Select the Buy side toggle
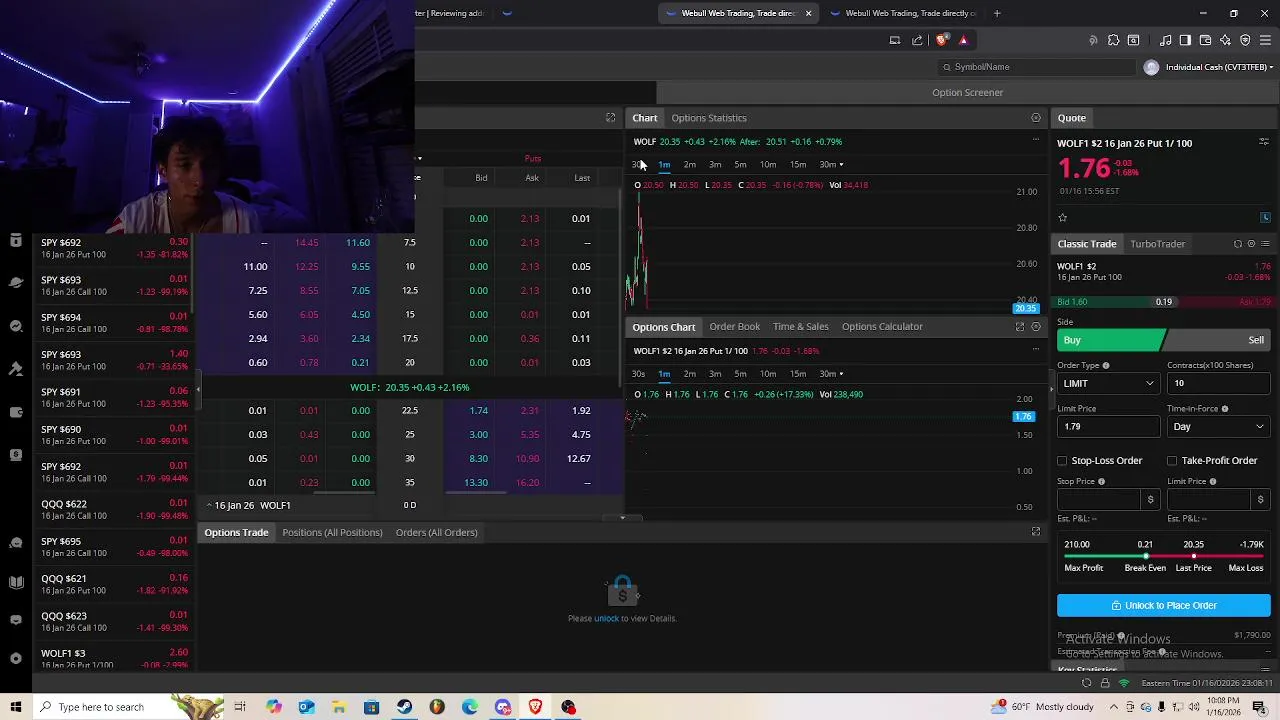The image size is (1280, 720). click(x=1110, y=340)
